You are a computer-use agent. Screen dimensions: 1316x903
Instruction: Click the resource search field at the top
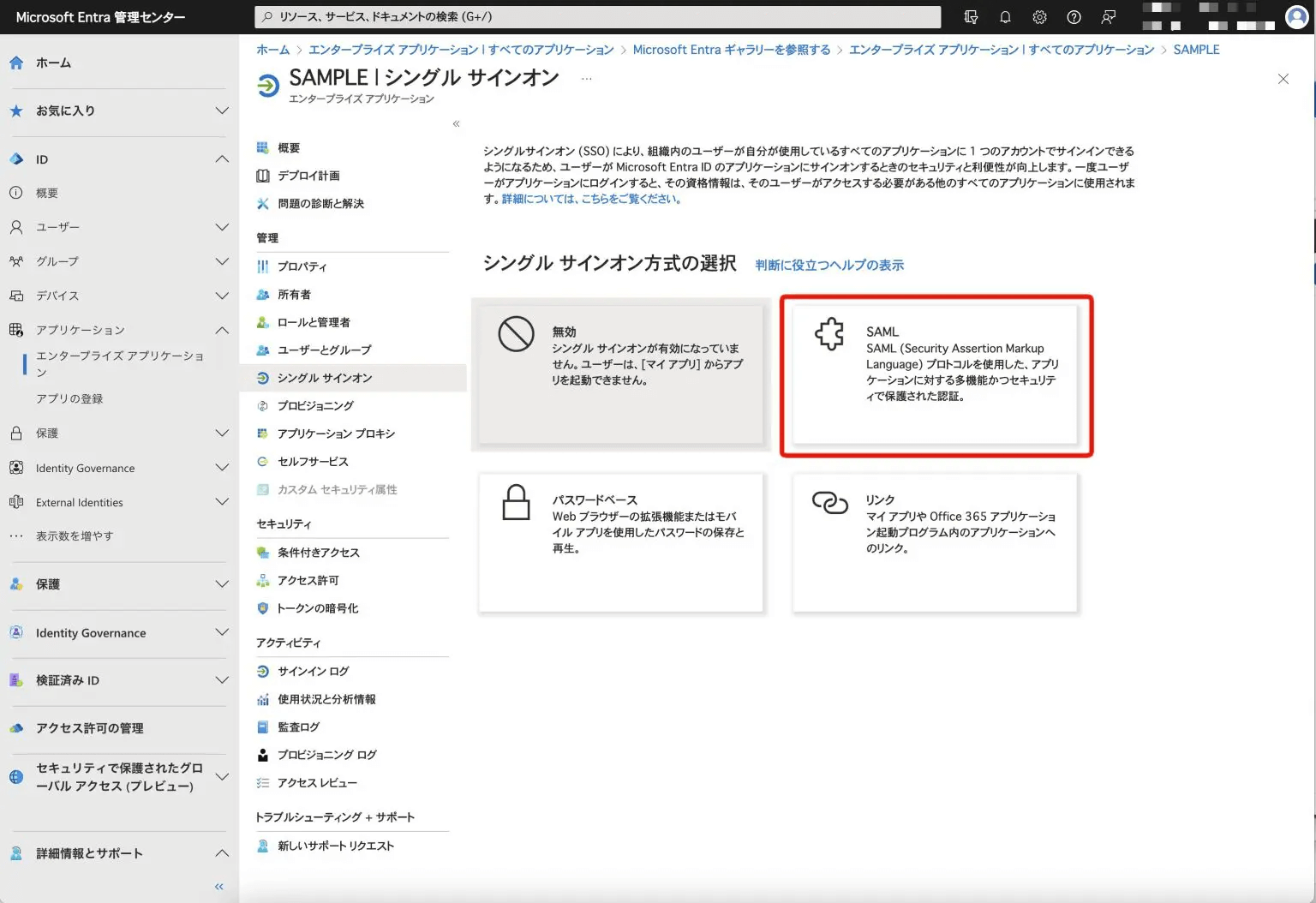(x=597, y=16)
